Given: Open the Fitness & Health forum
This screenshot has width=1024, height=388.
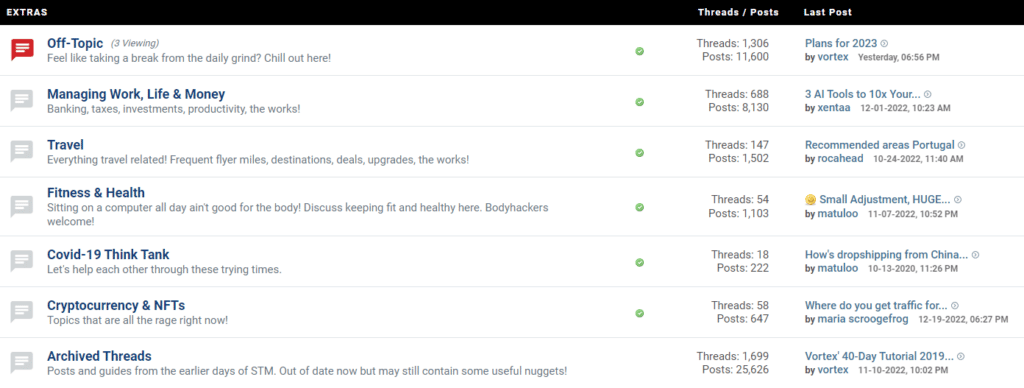Looking at the screenshot, I should (96, 193).
